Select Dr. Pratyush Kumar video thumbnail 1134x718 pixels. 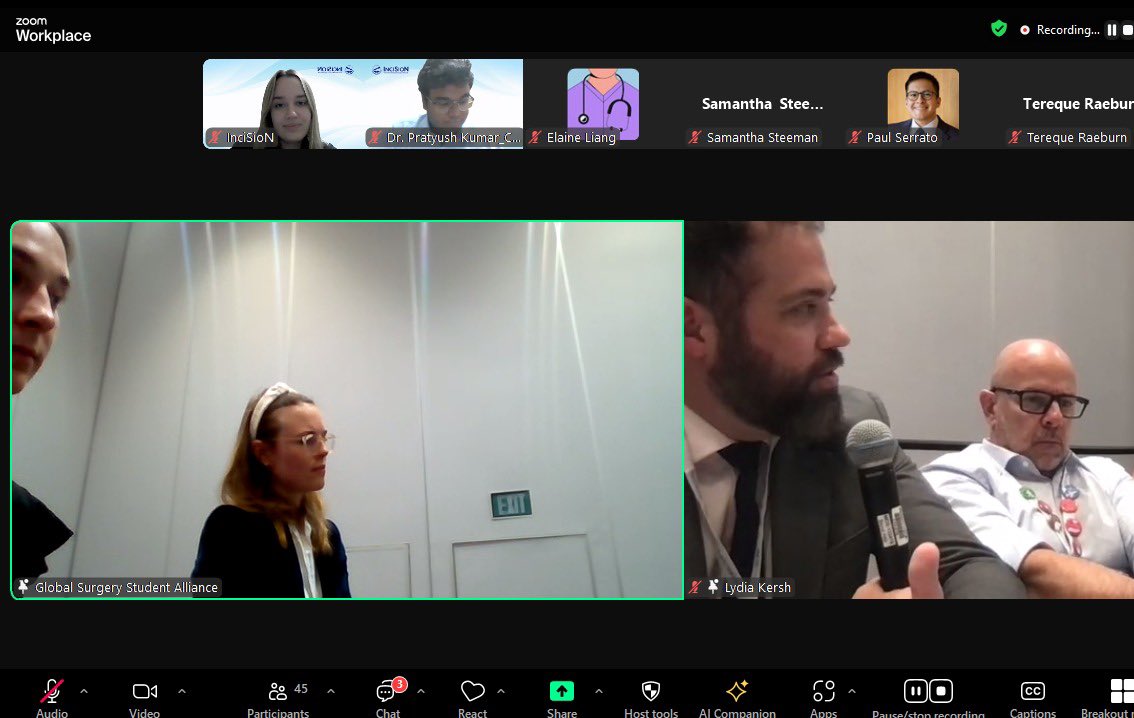click(x=443, y=104)
